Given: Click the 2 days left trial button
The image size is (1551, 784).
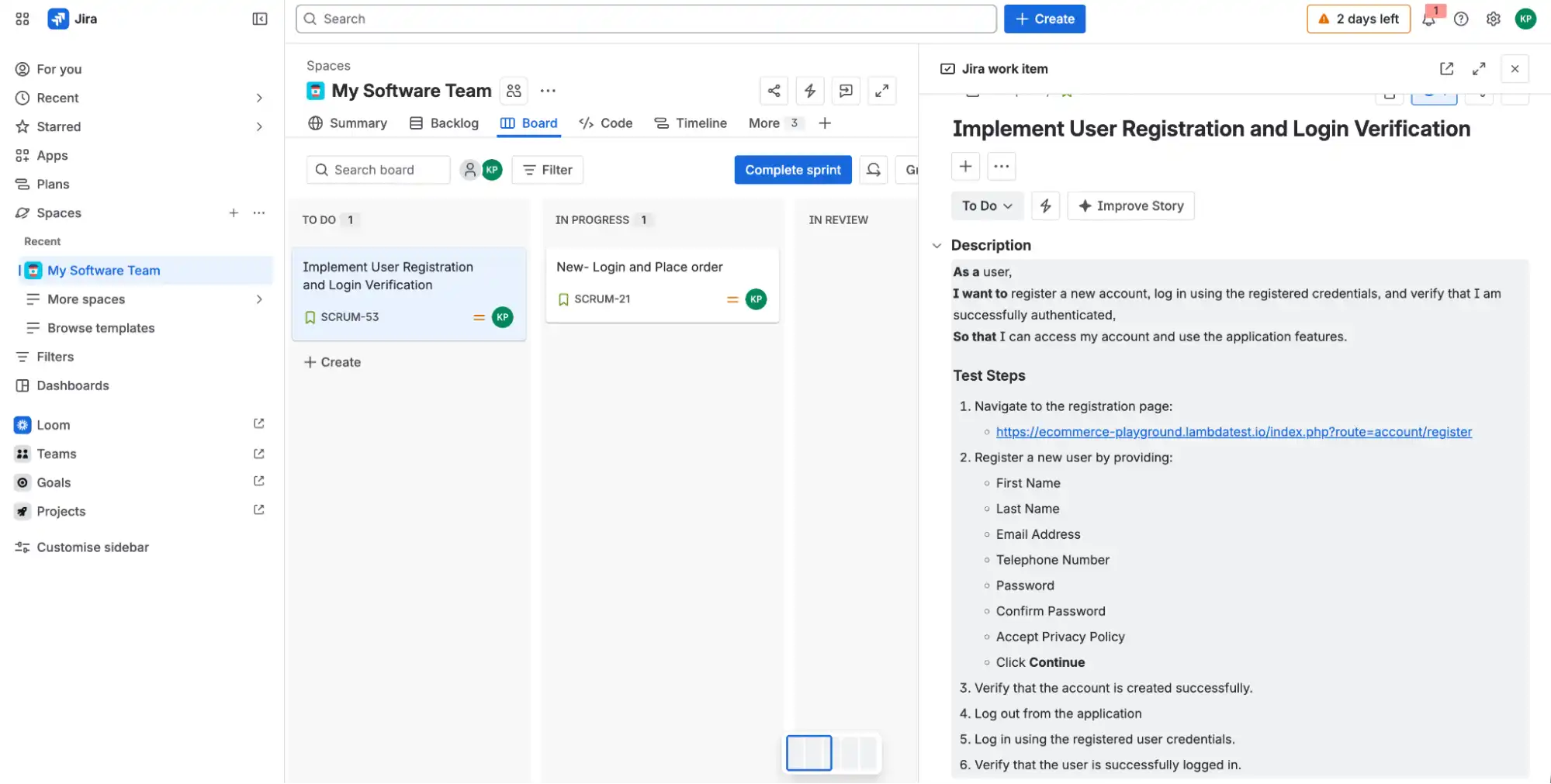Looking at the screenshot, I should point(1358,19).
